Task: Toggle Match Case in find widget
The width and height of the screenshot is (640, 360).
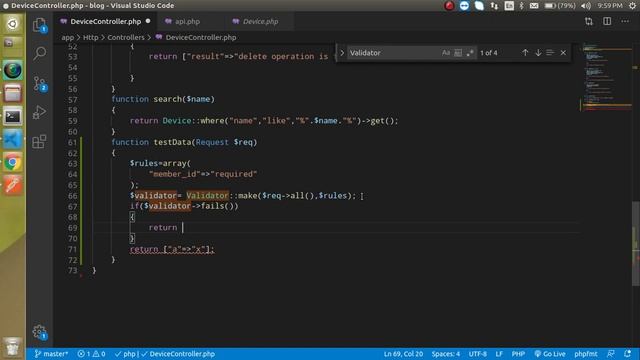Action: [x=446, y=53]
